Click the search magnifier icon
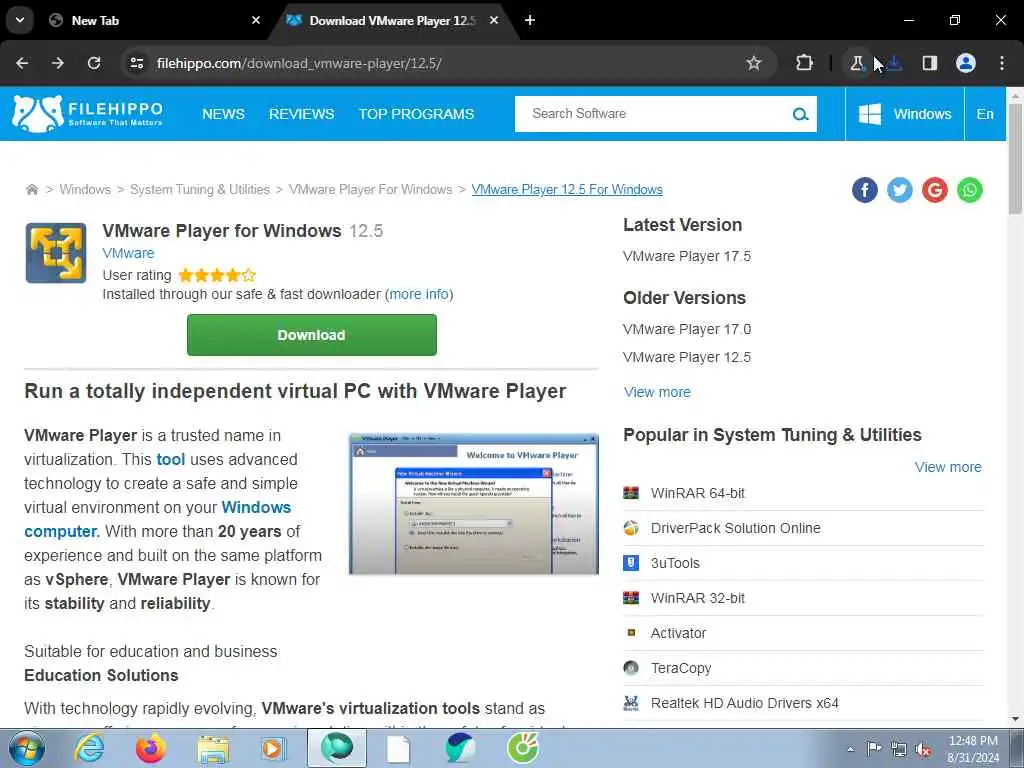Image resolution: width=1024 pixels, height=768 pixels. pyautogui.click(x=800, y=114)
